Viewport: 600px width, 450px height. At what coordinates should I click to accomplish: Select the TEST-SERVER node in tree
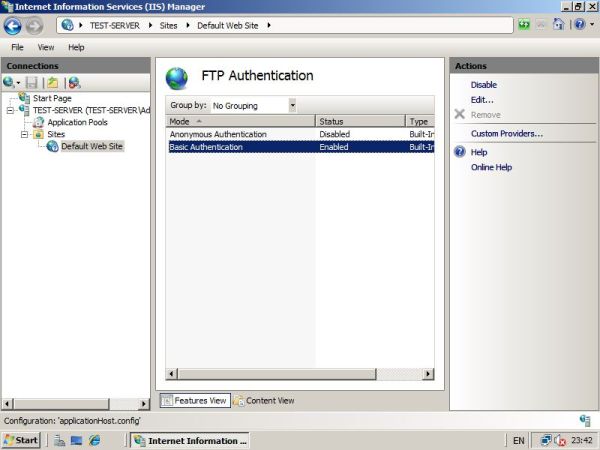pyautogui.click(x=91, y=110)
